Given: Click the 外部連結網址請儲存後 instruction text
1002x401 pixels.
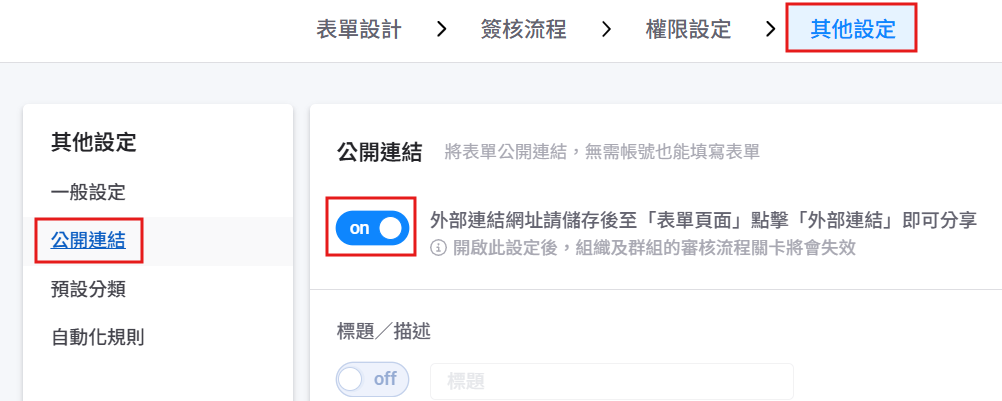Looking at the screenshot, I should tap(702, 220).
